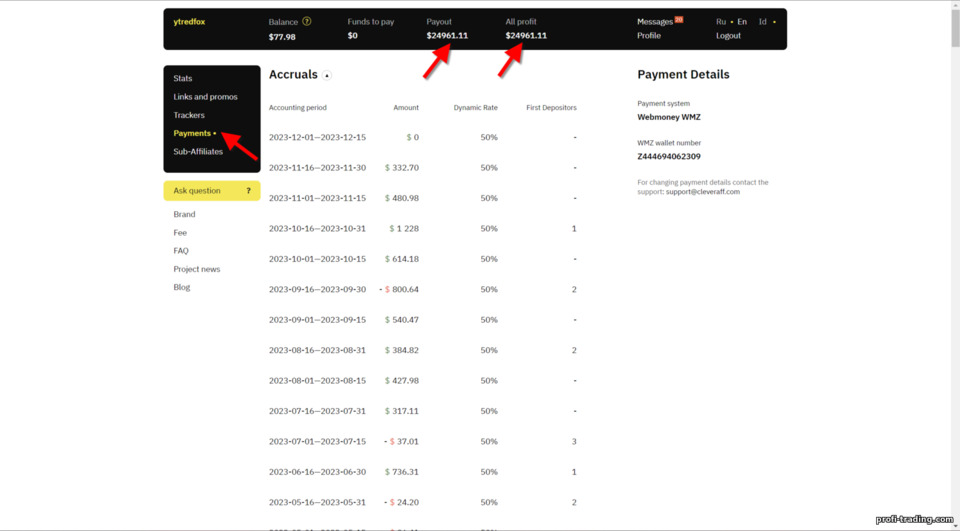Image resolution: width=960 pixels, height=531 pixels.
Task: Select period 2023-10-01—2023-10-15
Action: point(317,259)
